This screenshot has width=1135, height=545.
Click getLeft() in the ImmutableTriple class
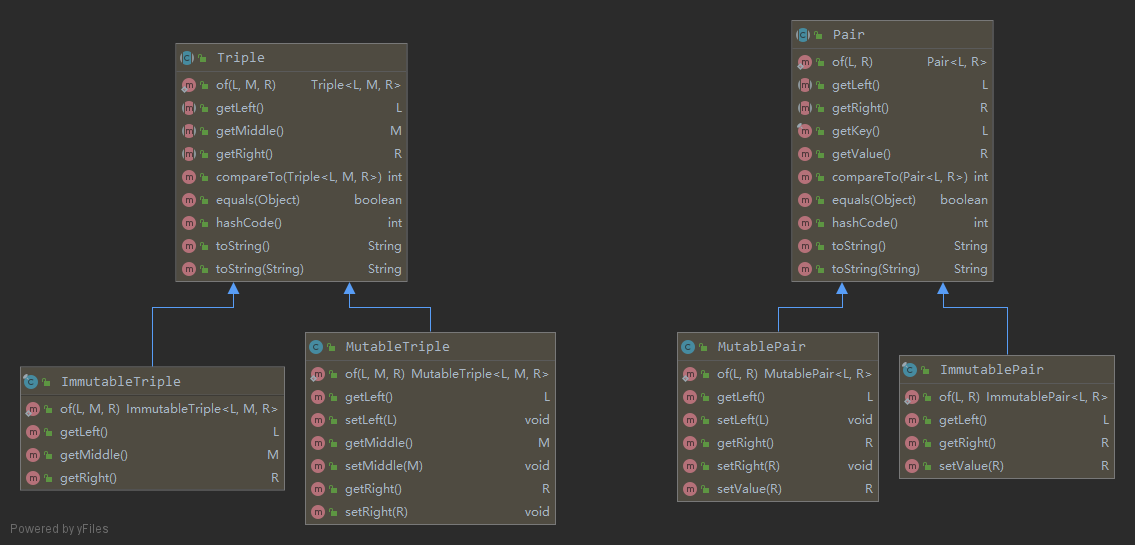(84, 432)
